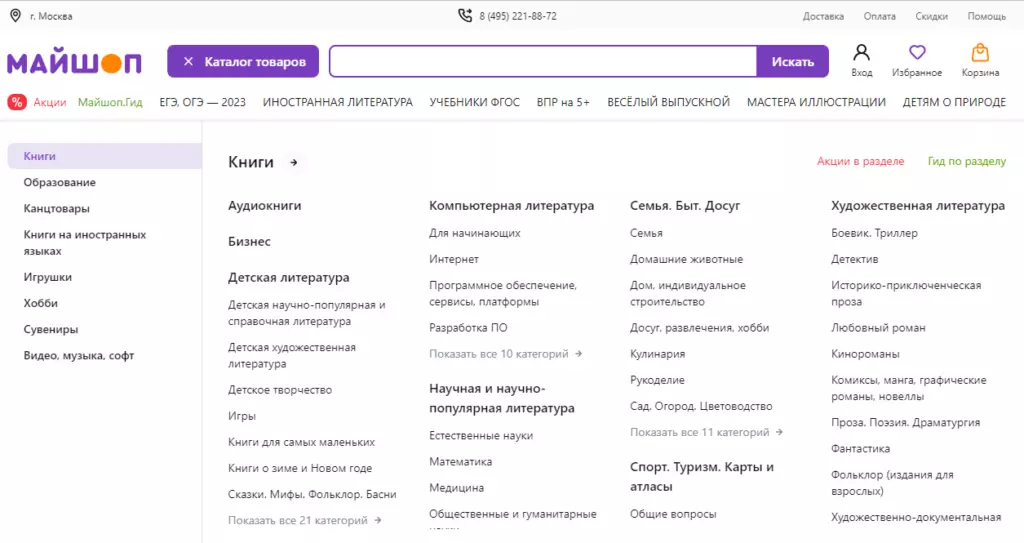This screenshot has width=1024, height=543.
Task: Open favorites via the heart icon
Action: [917, 52]
